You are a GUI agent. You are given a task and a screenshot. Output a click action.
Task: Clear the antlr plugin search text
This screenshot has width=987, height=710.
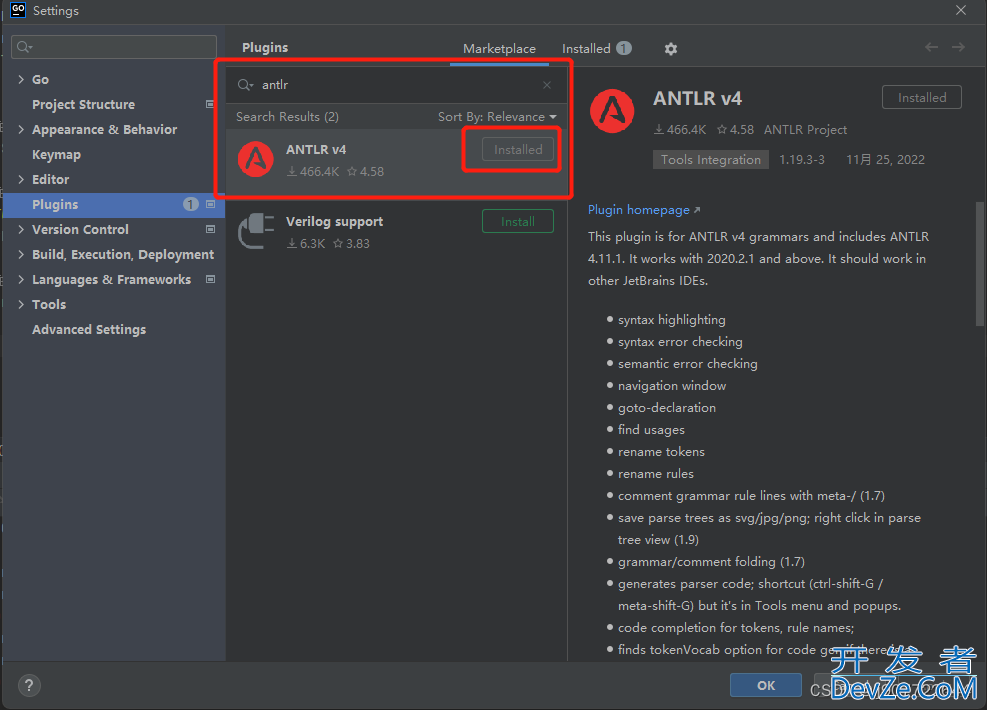click(x=547, y=85)
